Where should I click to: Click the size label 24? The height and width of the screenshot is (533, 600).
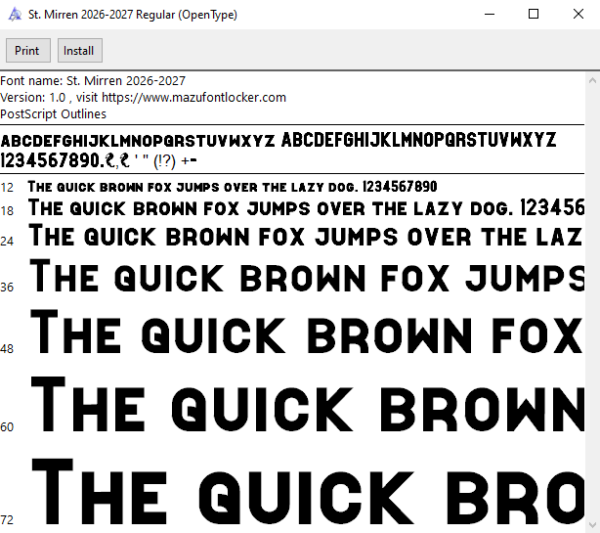pyautogui.click(x=7, y=241)
